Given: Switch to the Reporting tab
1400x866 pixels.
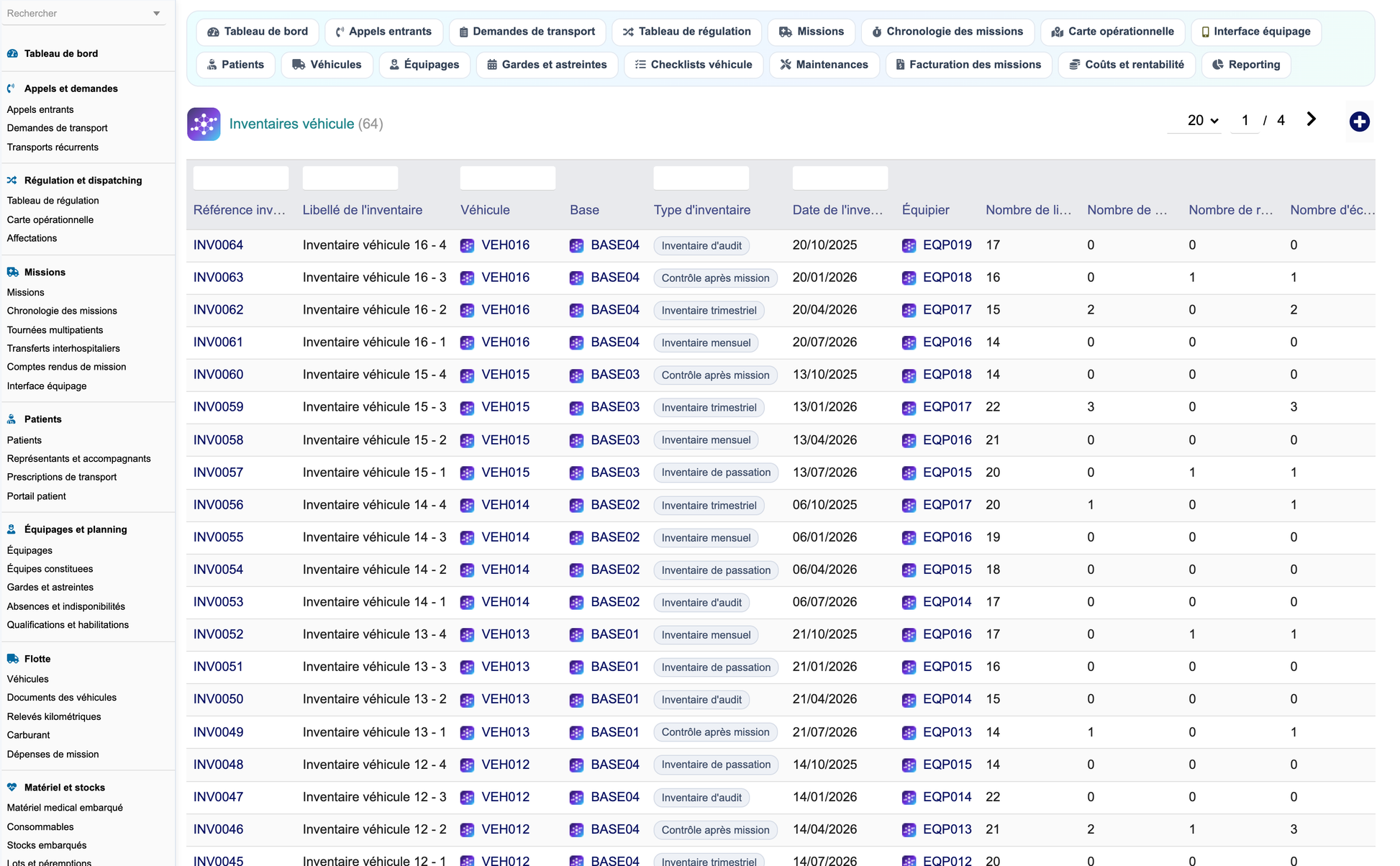Looking at the screenshot, I should (1246, 65).
